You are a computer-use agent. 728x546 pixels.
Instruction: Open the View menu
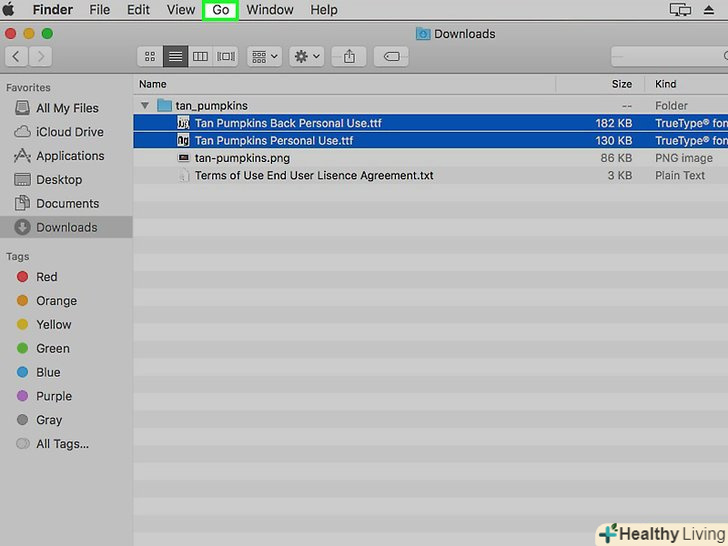point(181,10)
